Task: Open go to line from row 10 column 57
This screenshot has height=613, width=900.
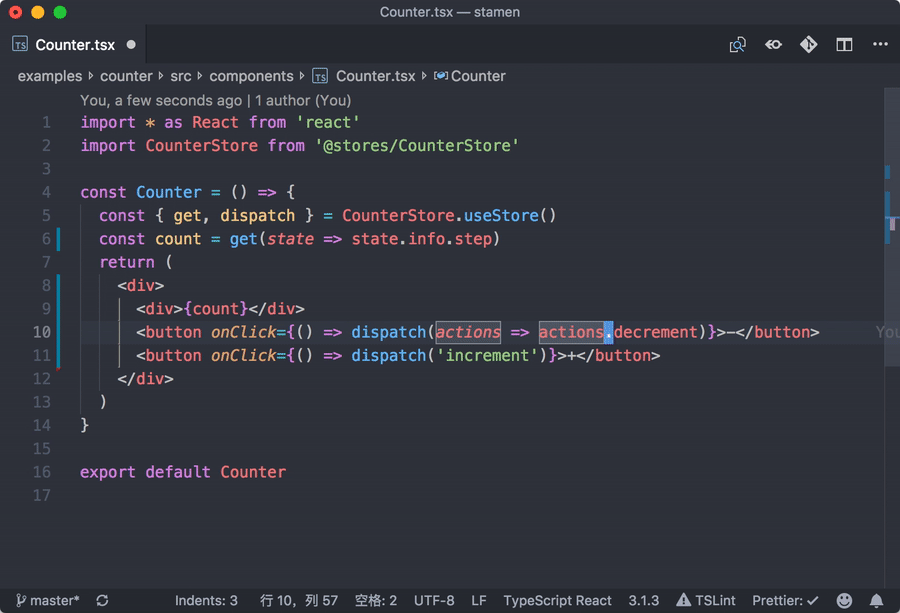Action: coord(298,600)
